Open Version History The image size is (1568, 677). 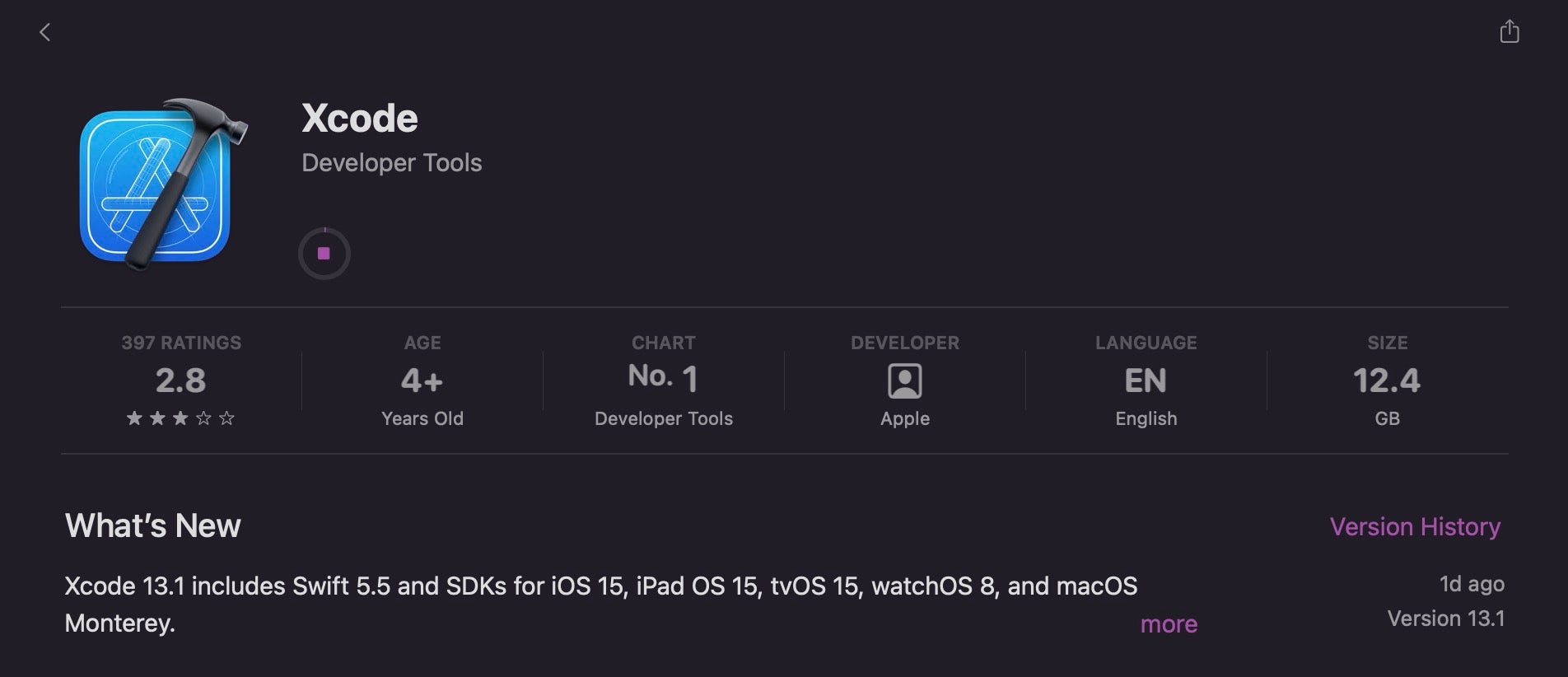pos(1414,526)
